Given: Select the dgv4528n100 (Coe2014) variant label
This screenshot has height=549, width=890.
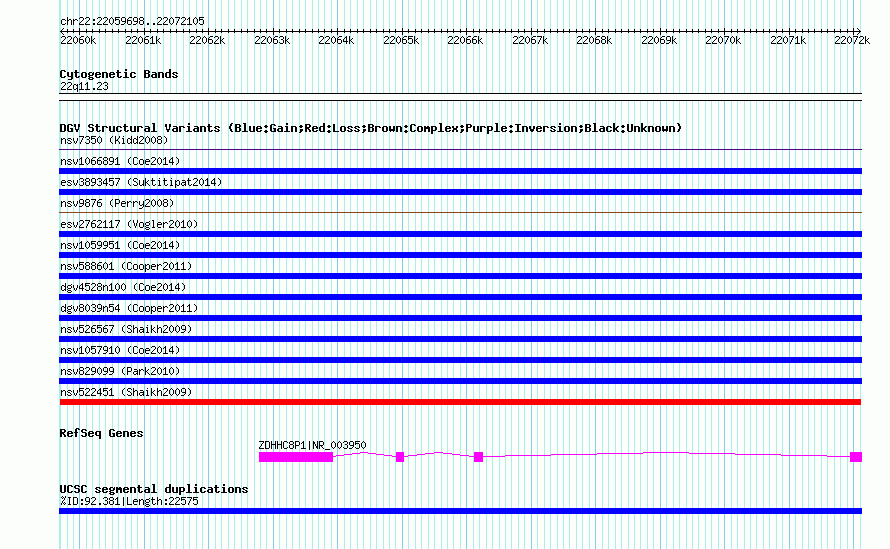Looking at the screenshot, I should coord(123,287).
